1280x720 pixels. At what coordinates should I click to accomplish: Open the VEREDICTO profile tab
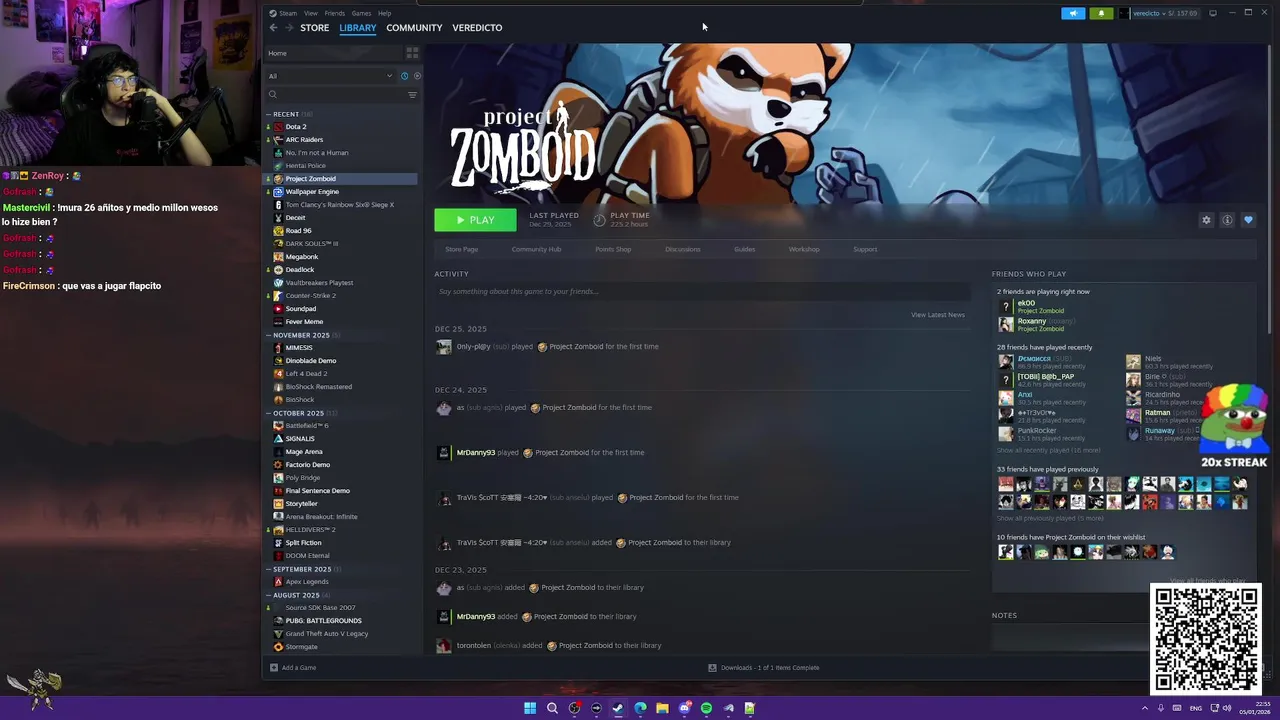(x=477, y=28)
